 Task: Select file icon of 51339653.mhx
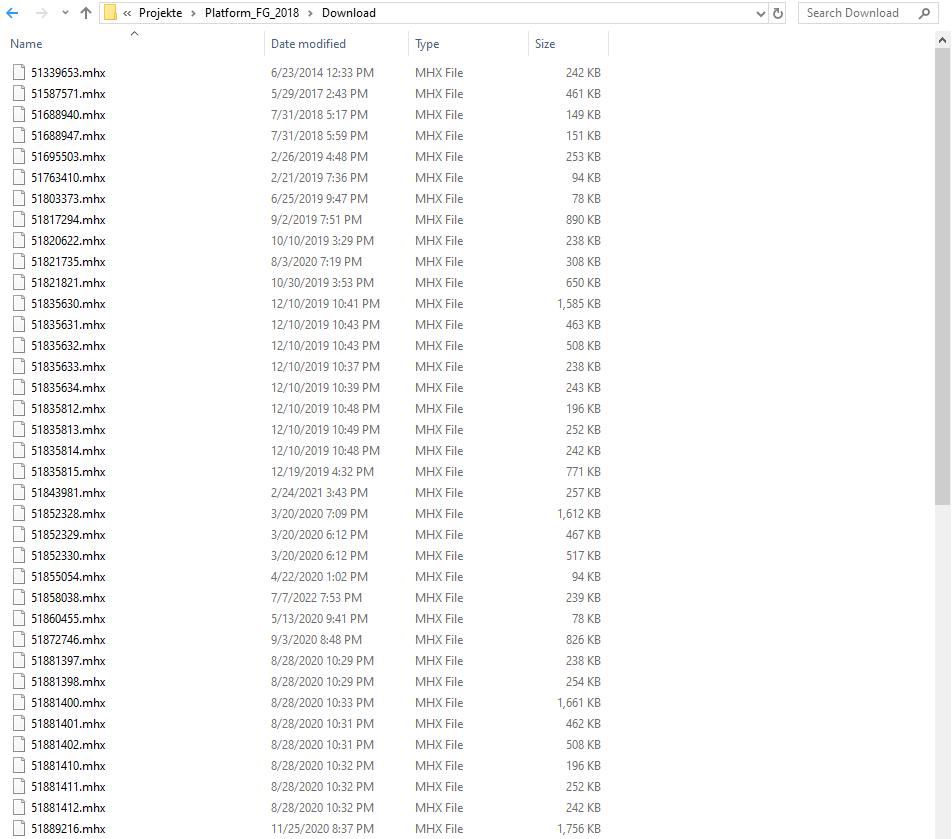(19, 72)
